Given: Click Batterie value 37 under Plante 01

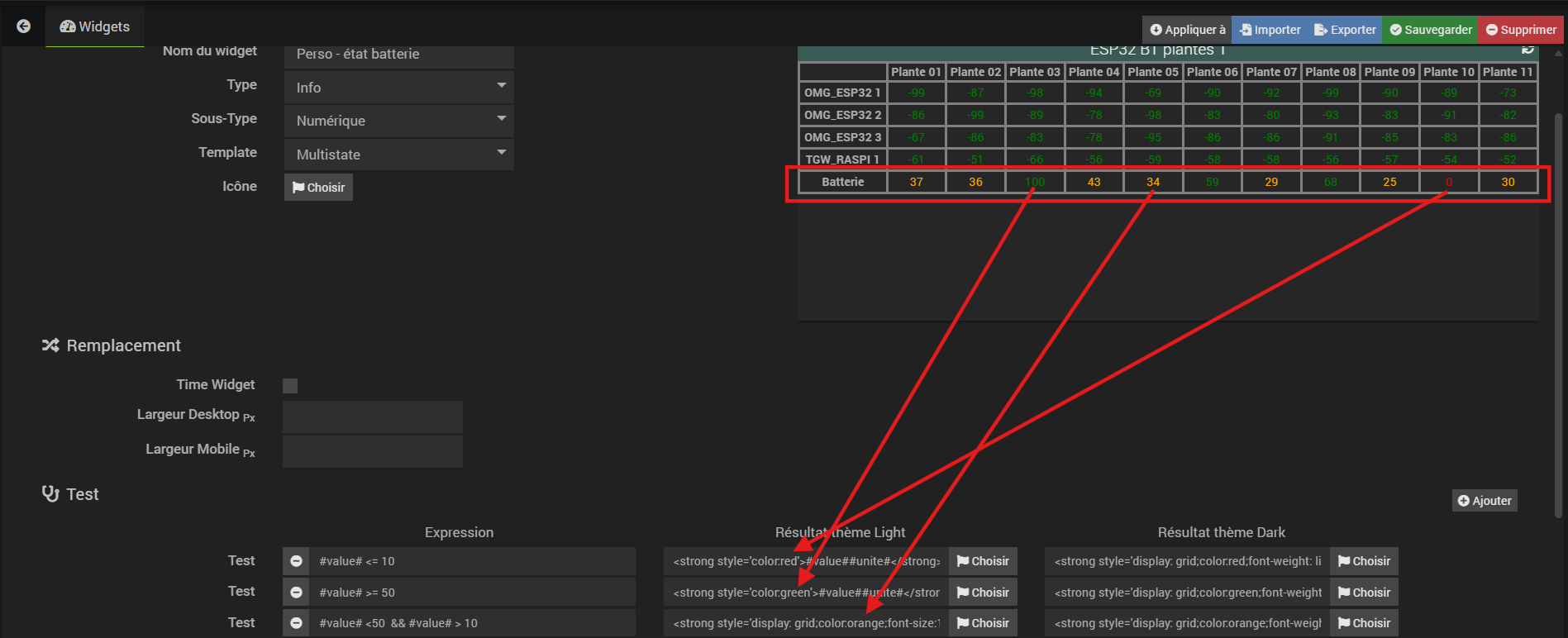Looking at the screenshot, I should point(916,182).
